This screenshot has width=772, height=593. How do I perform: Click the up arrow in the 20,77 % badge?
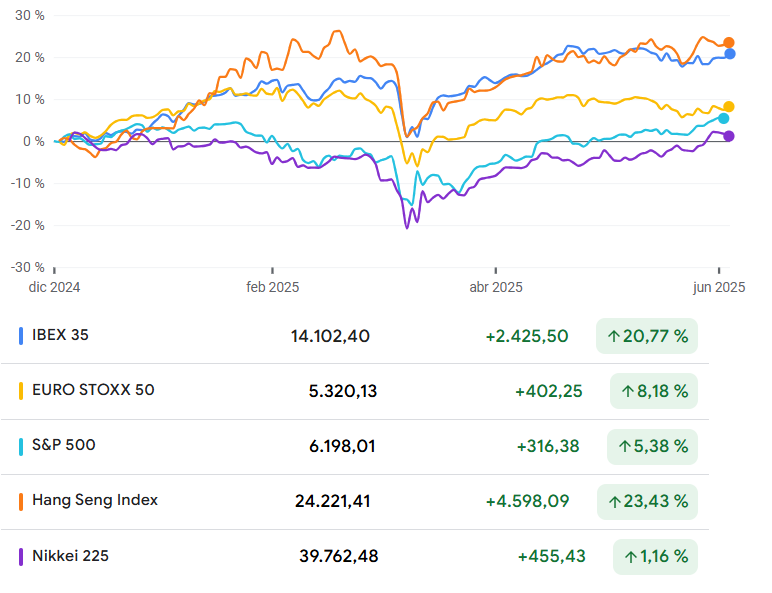point(613,336)
